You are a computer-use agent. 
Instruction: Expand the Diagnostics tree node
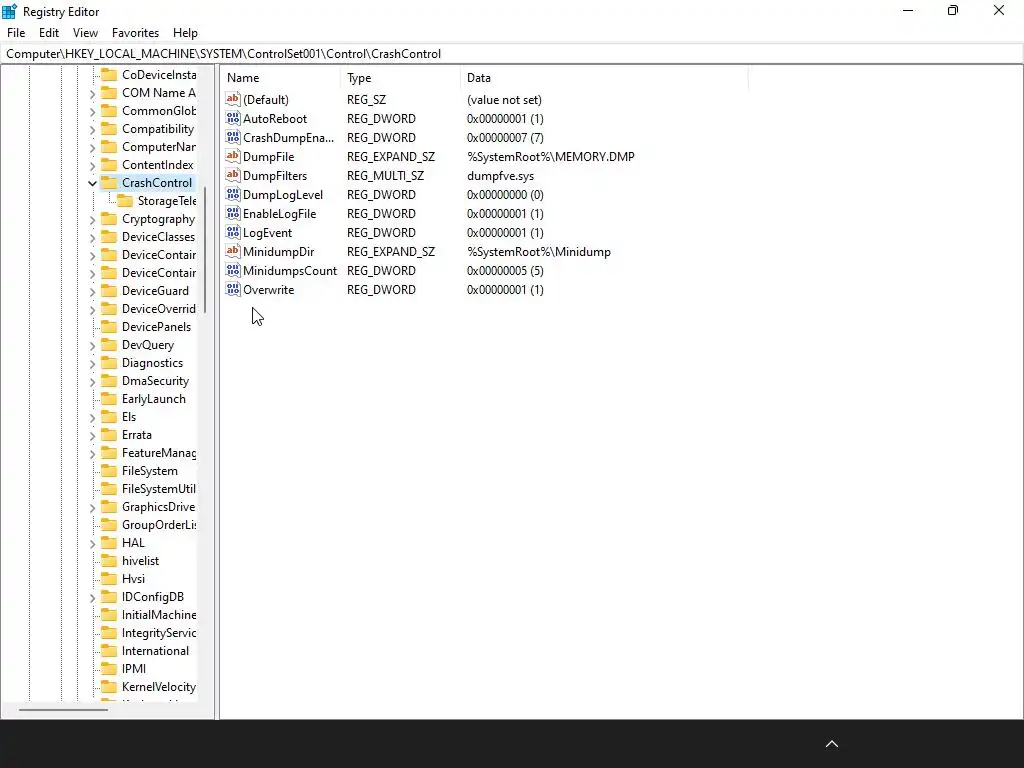92,364
